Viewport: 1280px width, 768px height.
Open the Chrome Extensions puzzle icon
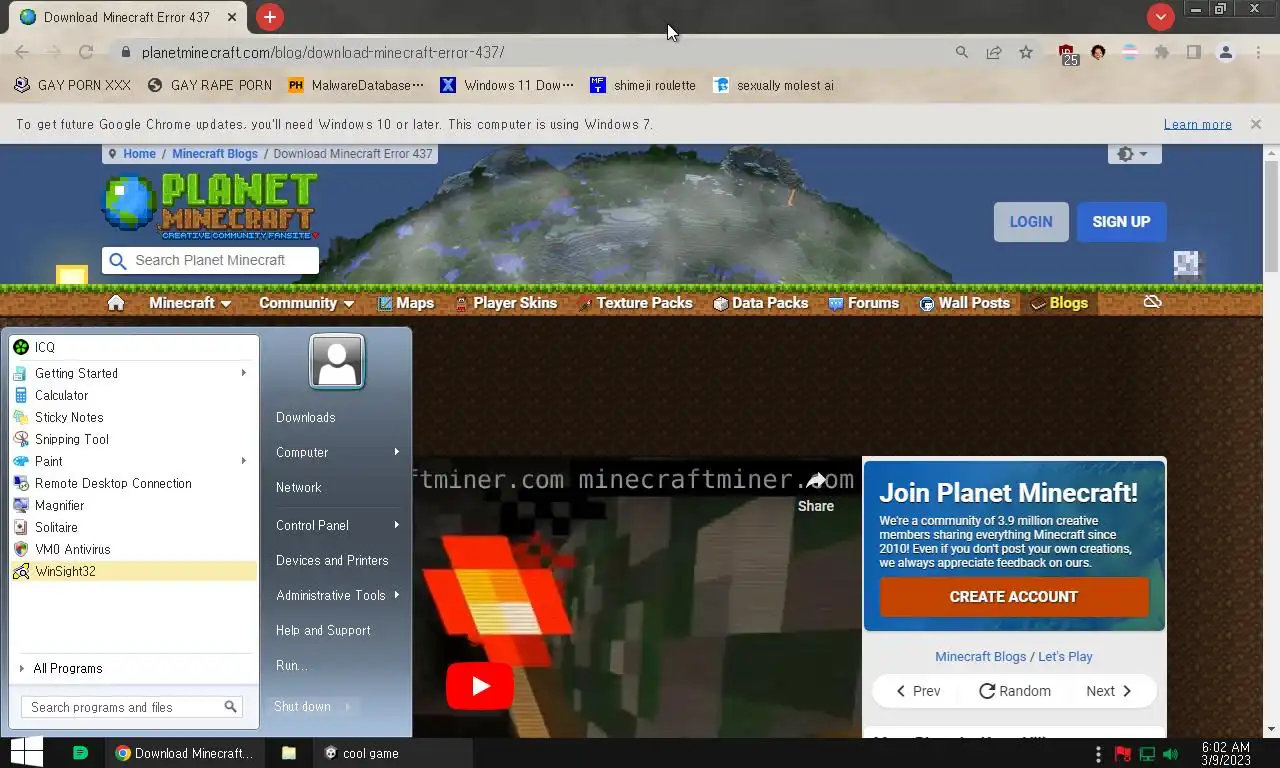pos(1162,52)
